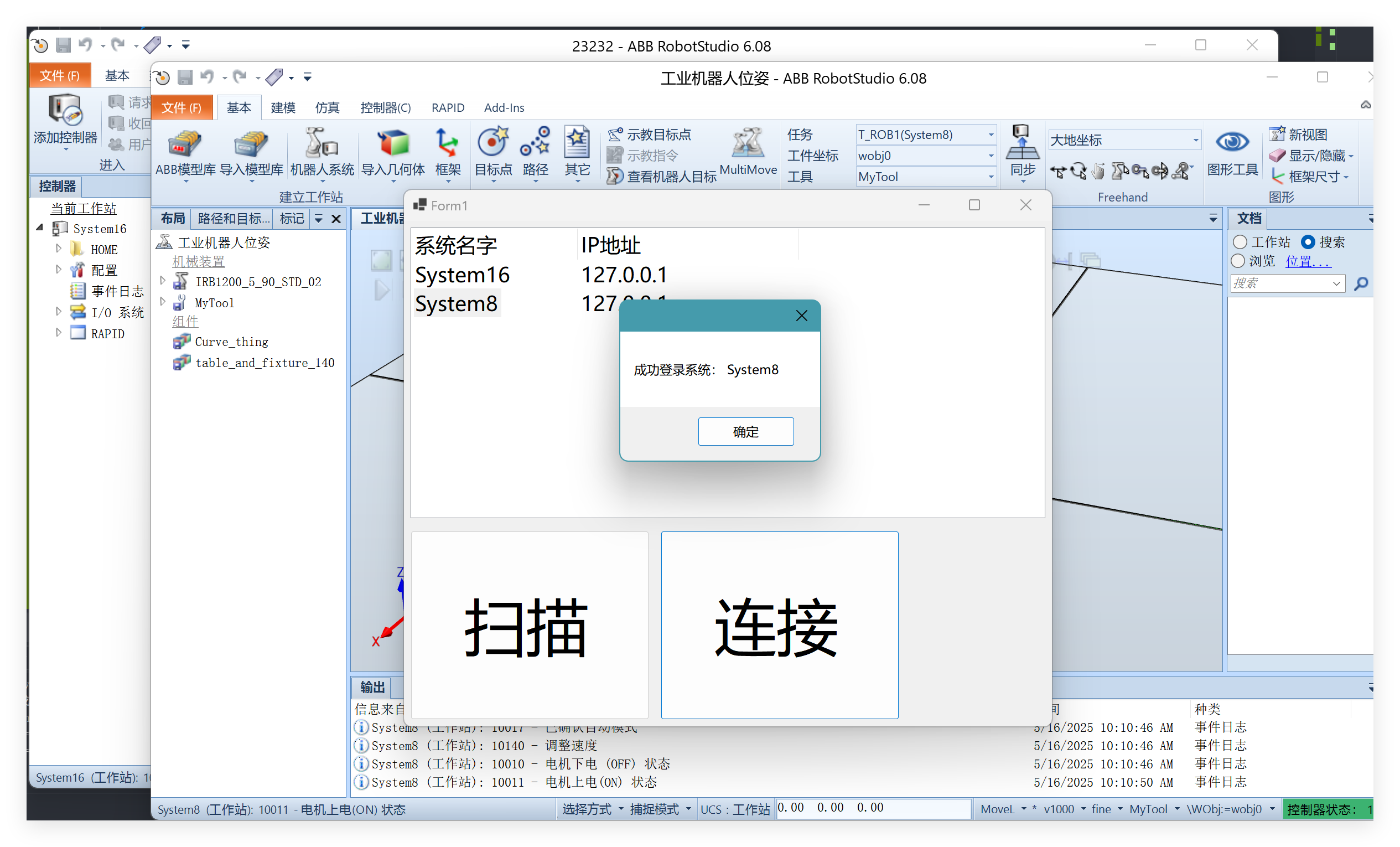
Task: Click the 新视图 new view icon
Action: 1277,135
